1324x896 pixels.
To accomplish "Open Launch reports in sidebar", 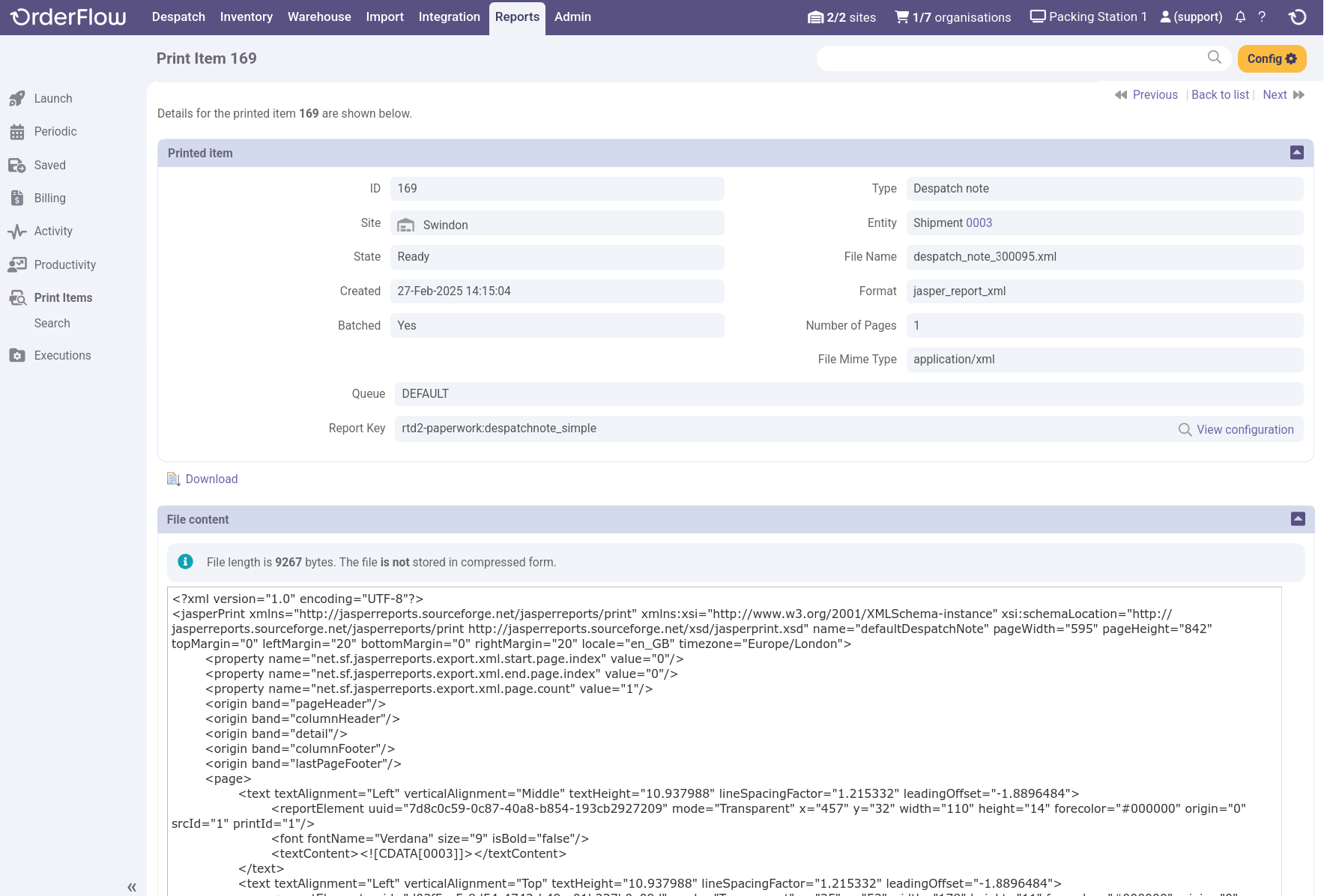I will click(52, 98).
